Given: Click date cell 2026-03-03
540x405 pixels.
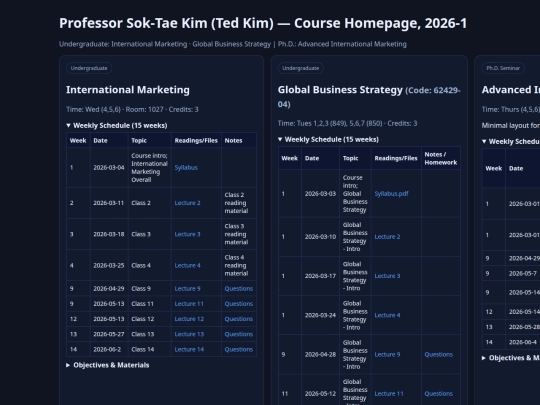Looking at the screenshot, I should pyautogui.click(x=320, y=194).
